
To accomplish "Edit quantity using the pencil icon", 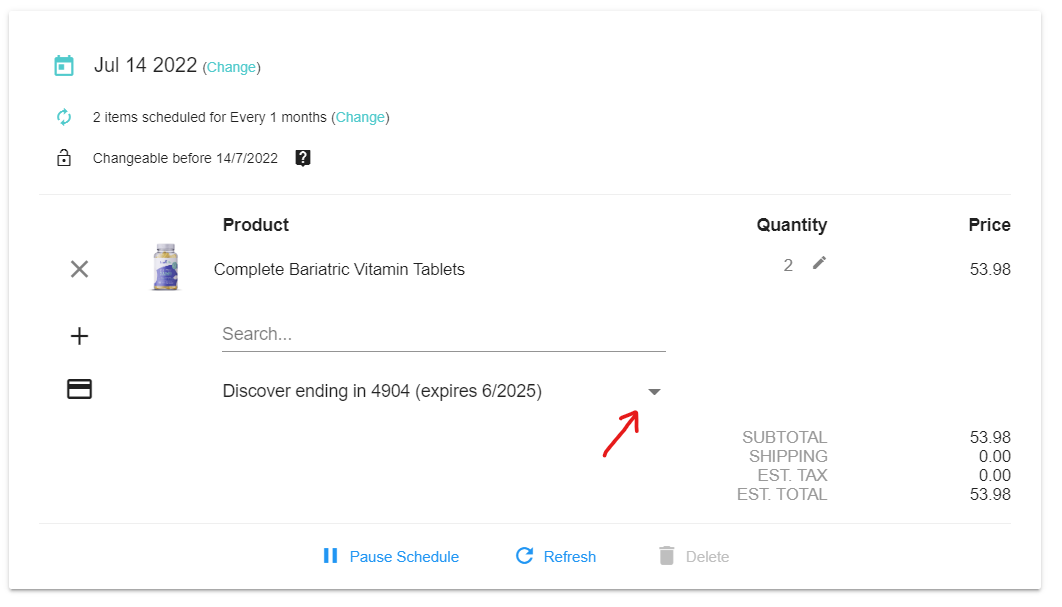I will point(819,263).
